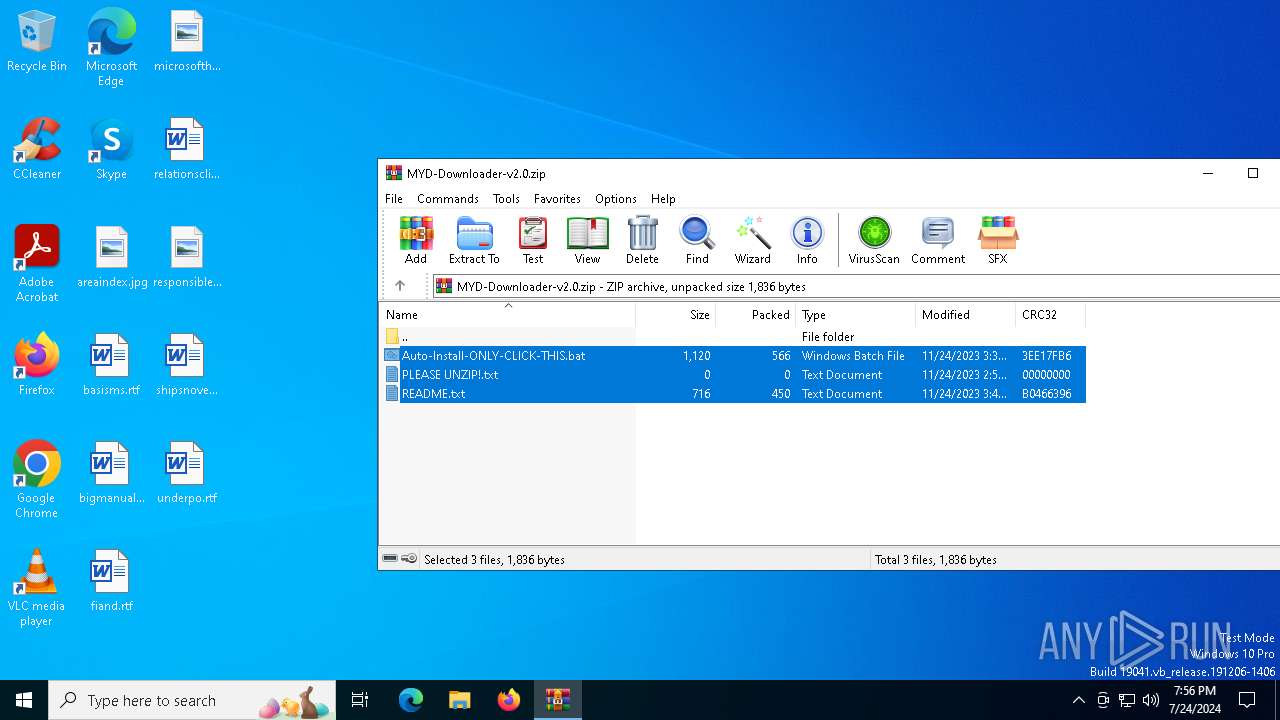This screenshot has height=720, width=1280.
Task: Select the responsible image file on desktop
Action: (187, 257)
